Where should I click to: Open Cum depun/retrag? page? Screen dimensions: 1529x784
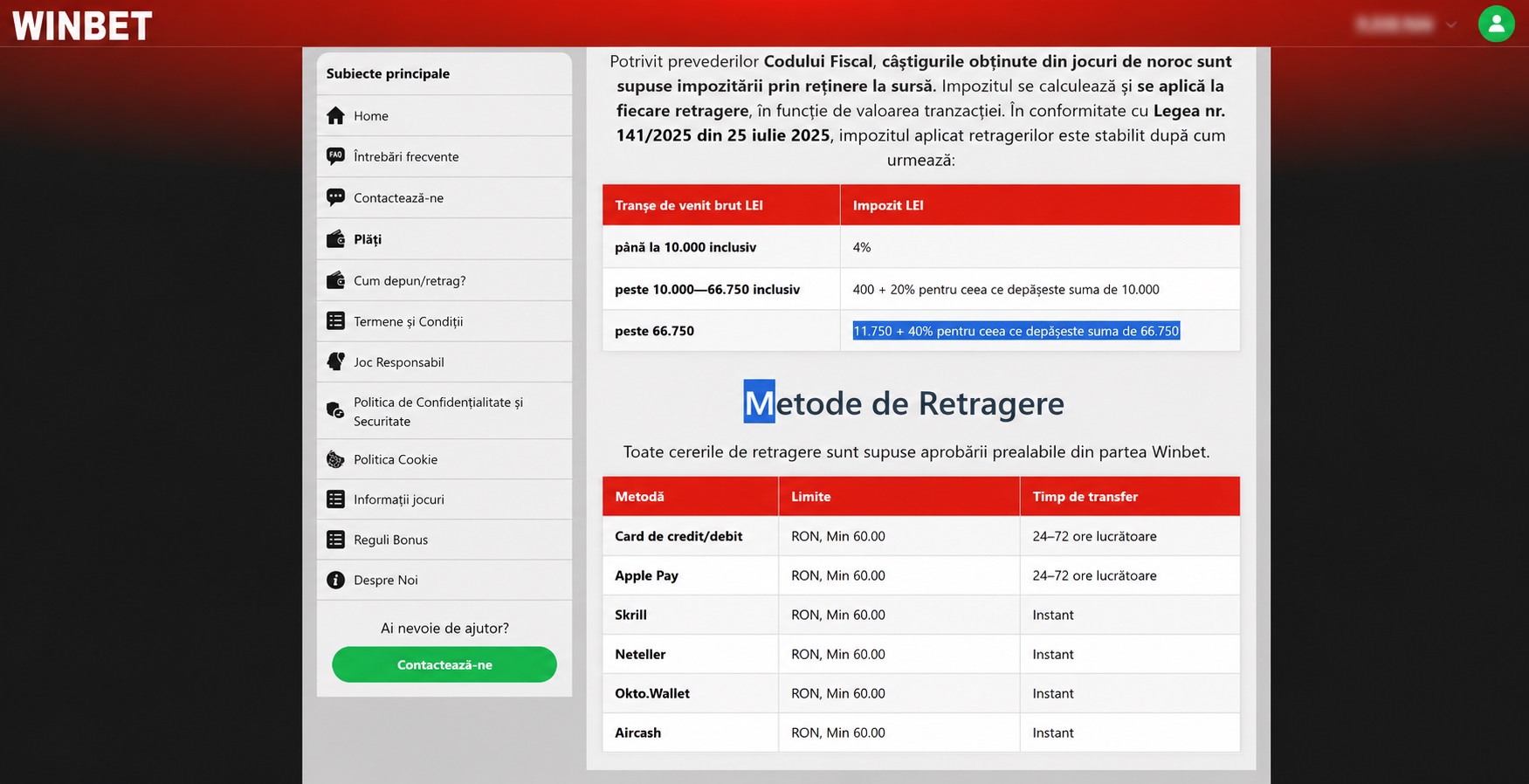(444, 280)
